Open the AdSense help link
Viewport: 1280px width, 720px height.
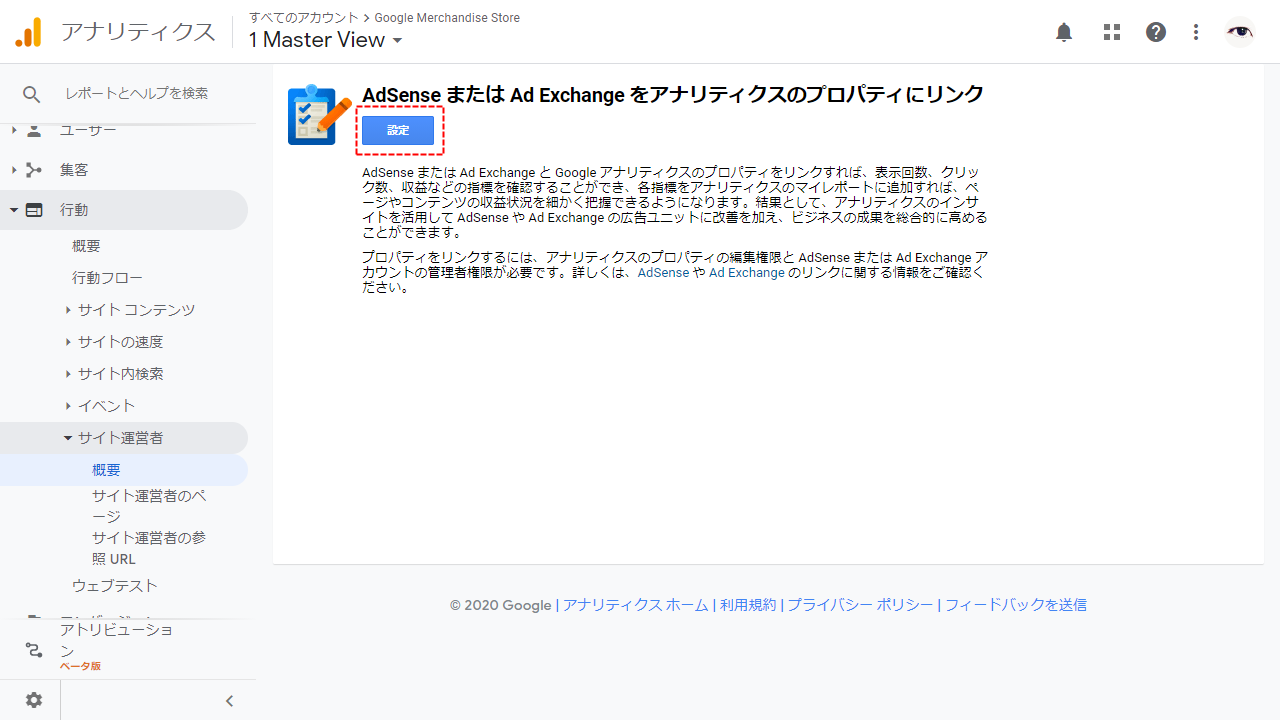coord(664,273)
